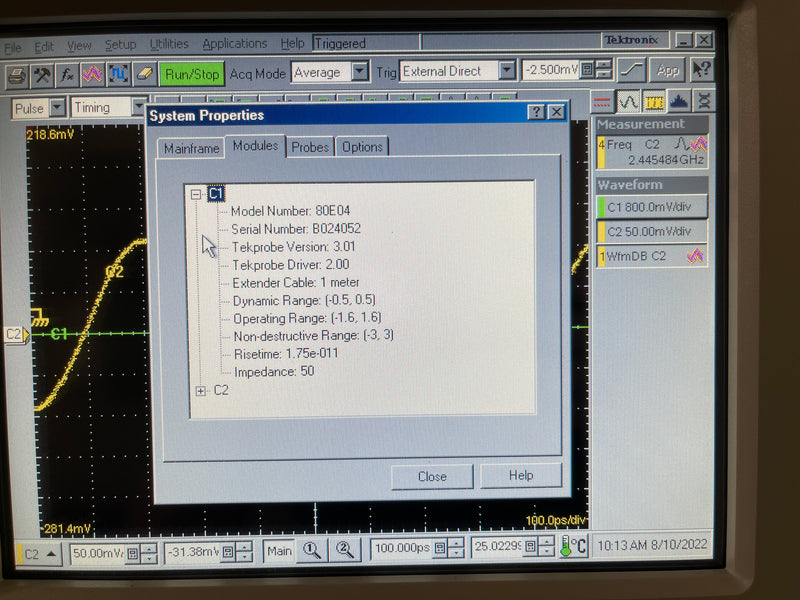This screenshot has width=800, height=600.
Task: Switch to the Probes tab
Action: [x=310, y=147]
